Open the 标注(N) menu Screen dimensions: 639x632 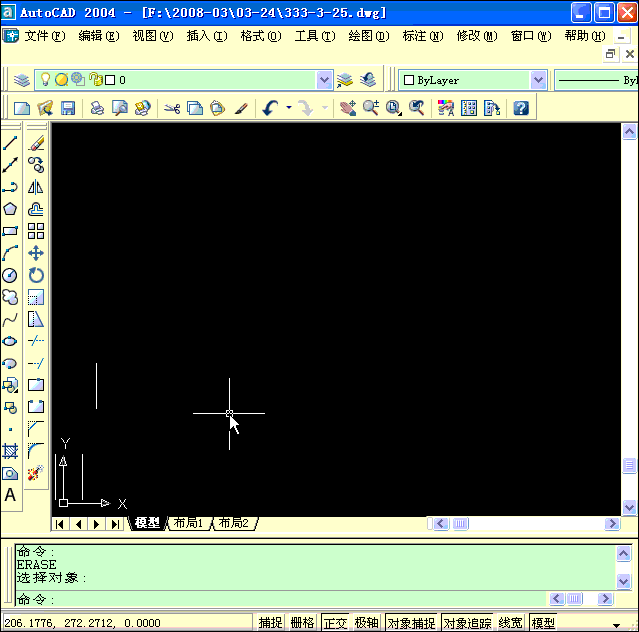point(423,36)
